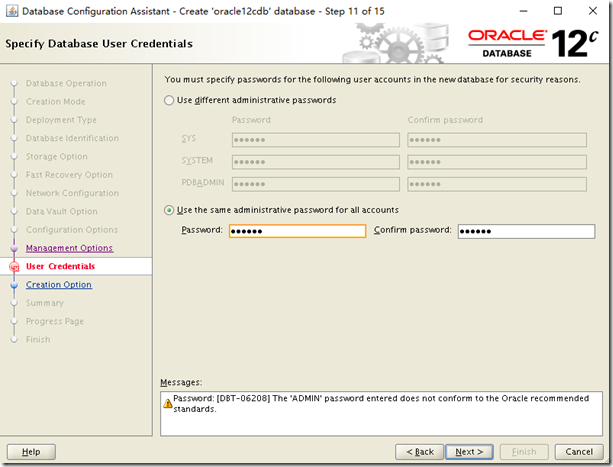Click the 'Progress Page' step text
613x467 pixels.
coord(55,321)
